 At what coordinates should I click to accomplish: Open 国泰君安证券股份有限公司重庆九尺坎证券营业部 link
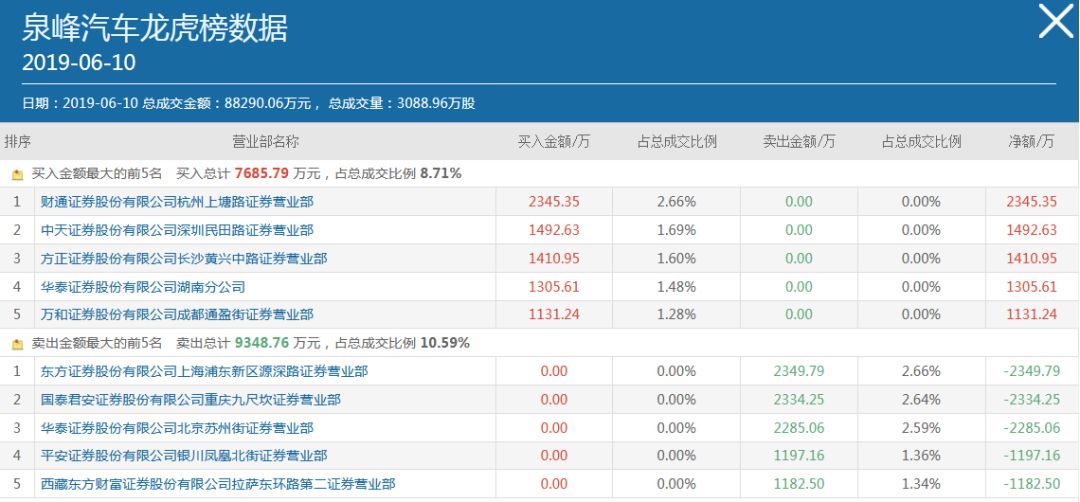click(x=191, y=399)
